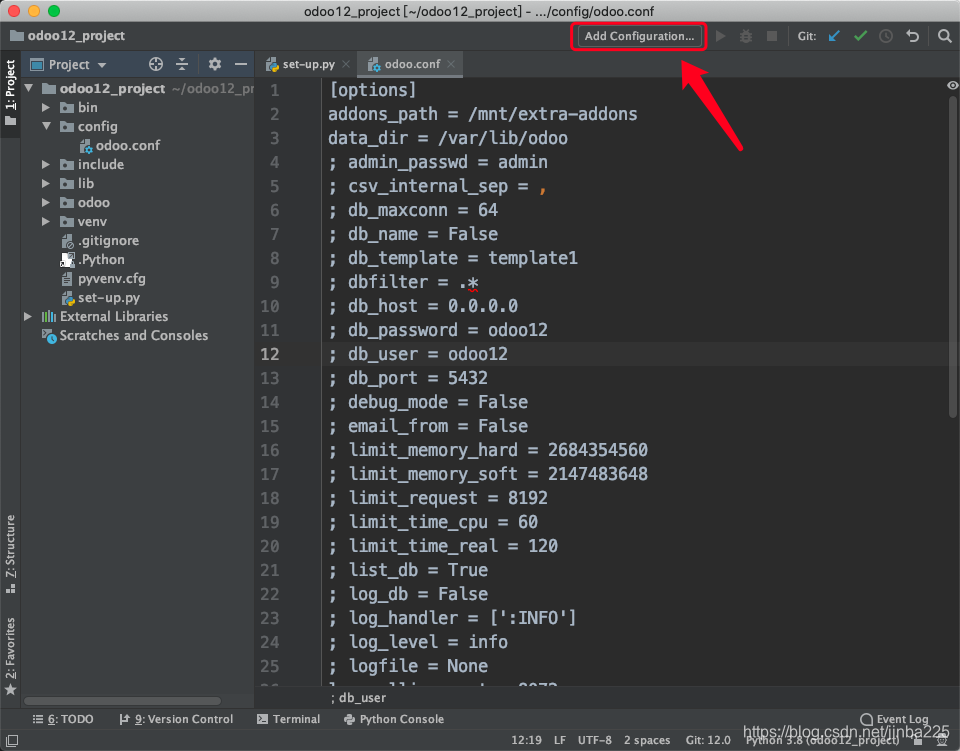Click the [options] section header line
960x751 pixels.
pyautogui.click(x=373, y=90)
